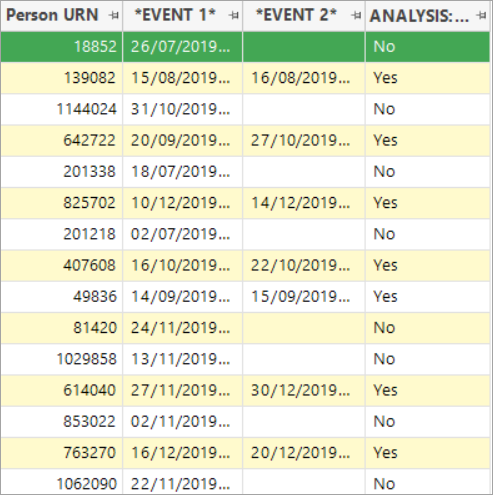
Task: Select Person URN 49836 cell
Action: click(61, 297)
